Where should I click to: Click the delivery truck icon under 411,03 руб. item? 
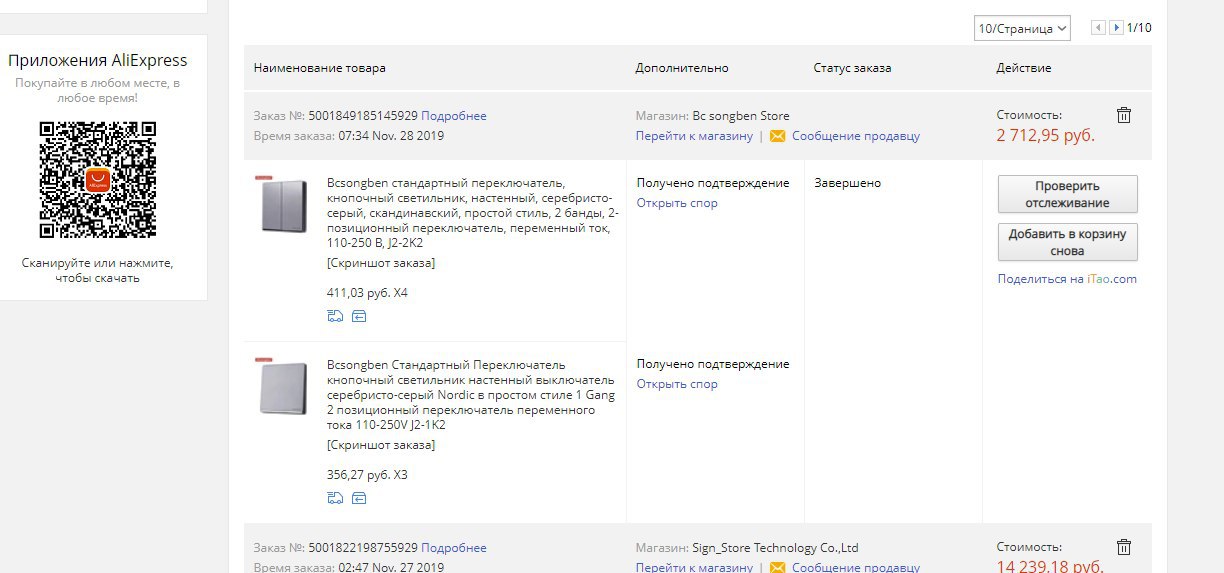(x=335, y=316)
